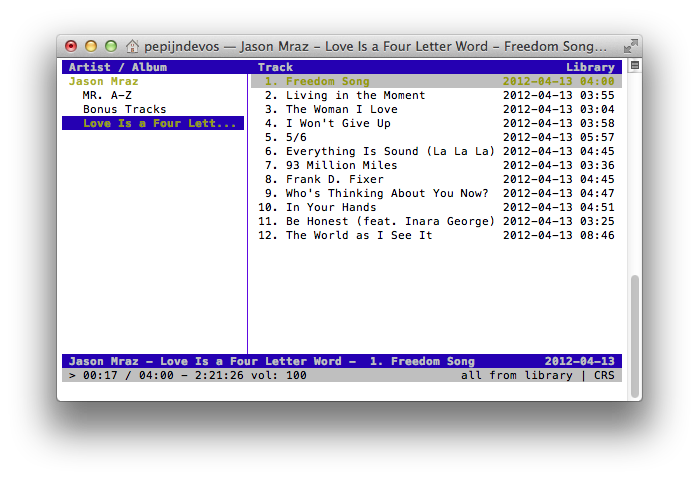
Task: Select track 9. Who's Thinking About You Now?
Action: tap(436, 193)
